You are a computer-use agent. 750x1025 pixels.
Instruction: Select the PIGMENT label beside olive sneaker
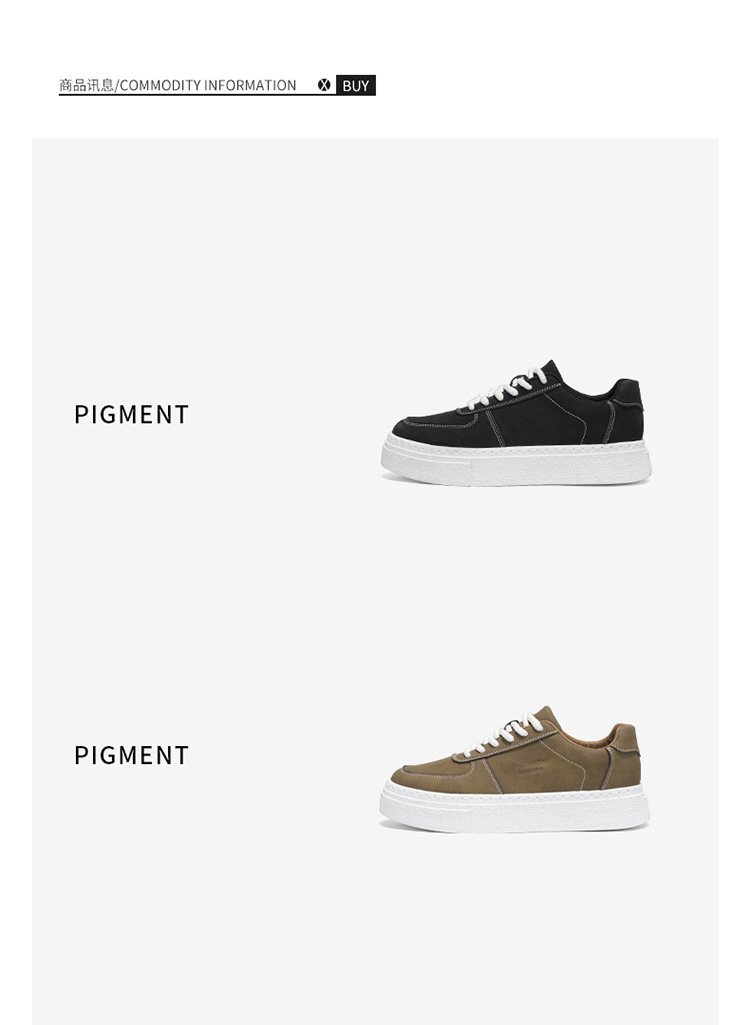131,755
